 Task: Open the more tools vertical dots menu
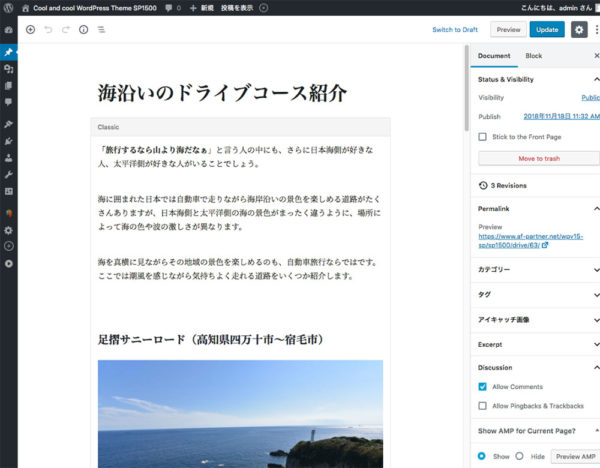click(597, 29)
